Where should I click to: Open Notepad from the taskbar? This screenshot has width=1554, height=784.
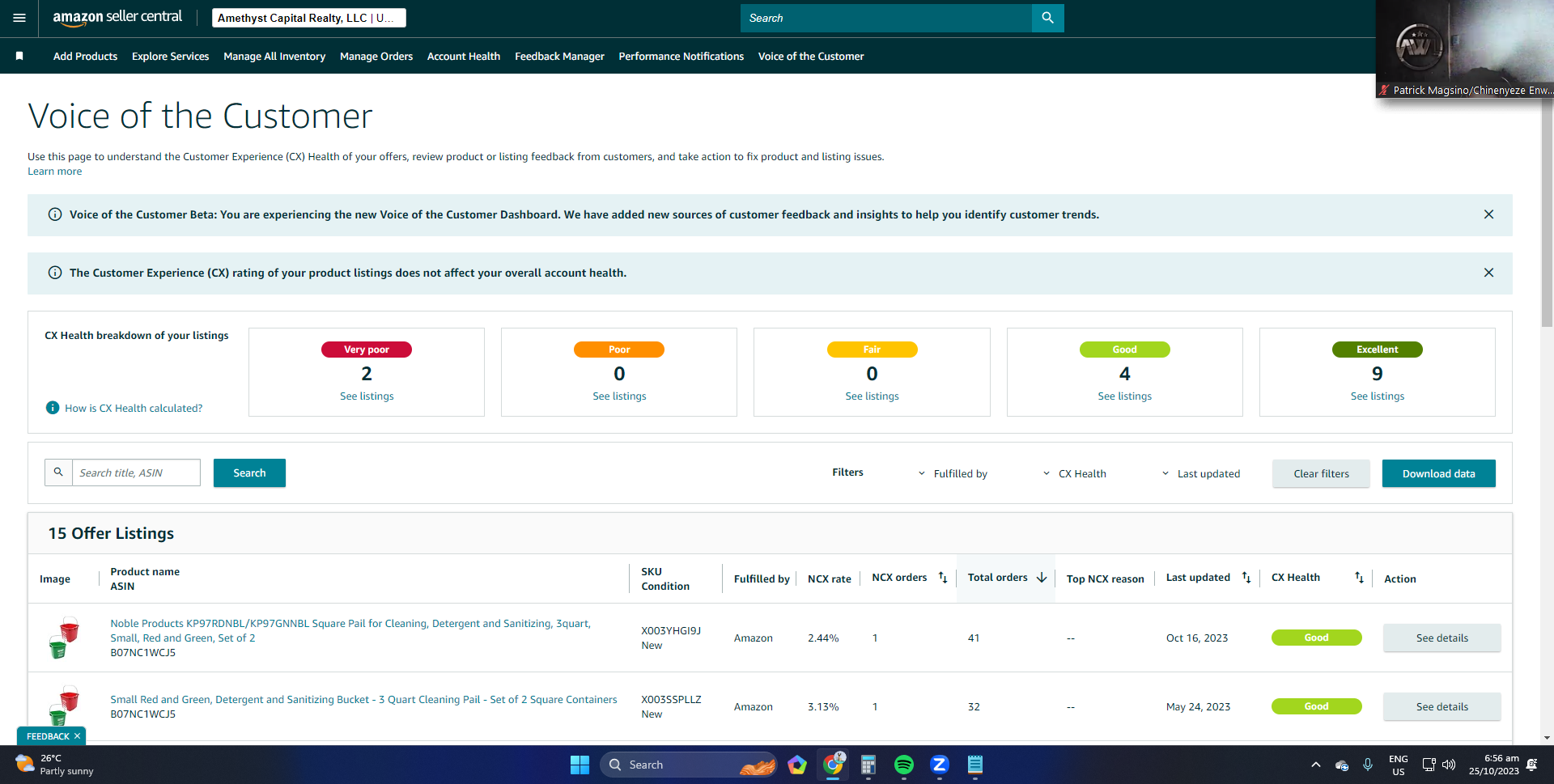[975, 765]
